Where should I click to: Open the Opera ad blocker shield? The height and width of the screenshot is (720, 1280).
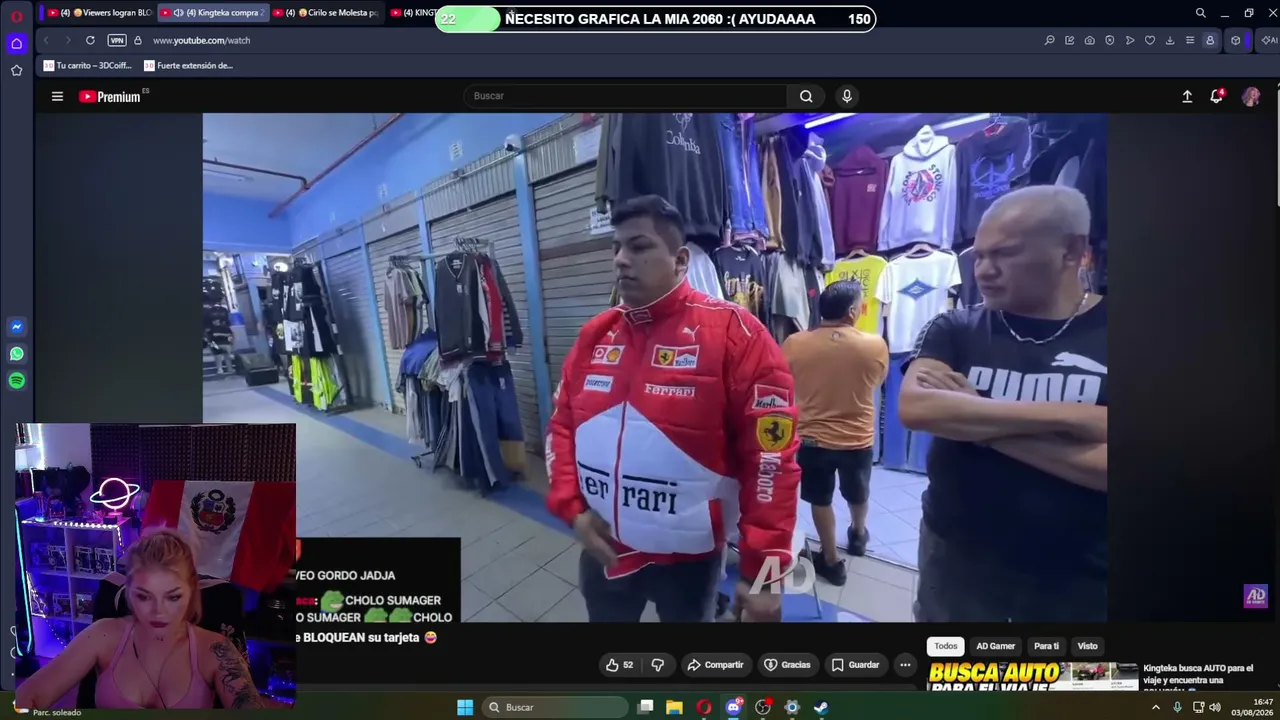1109,40
